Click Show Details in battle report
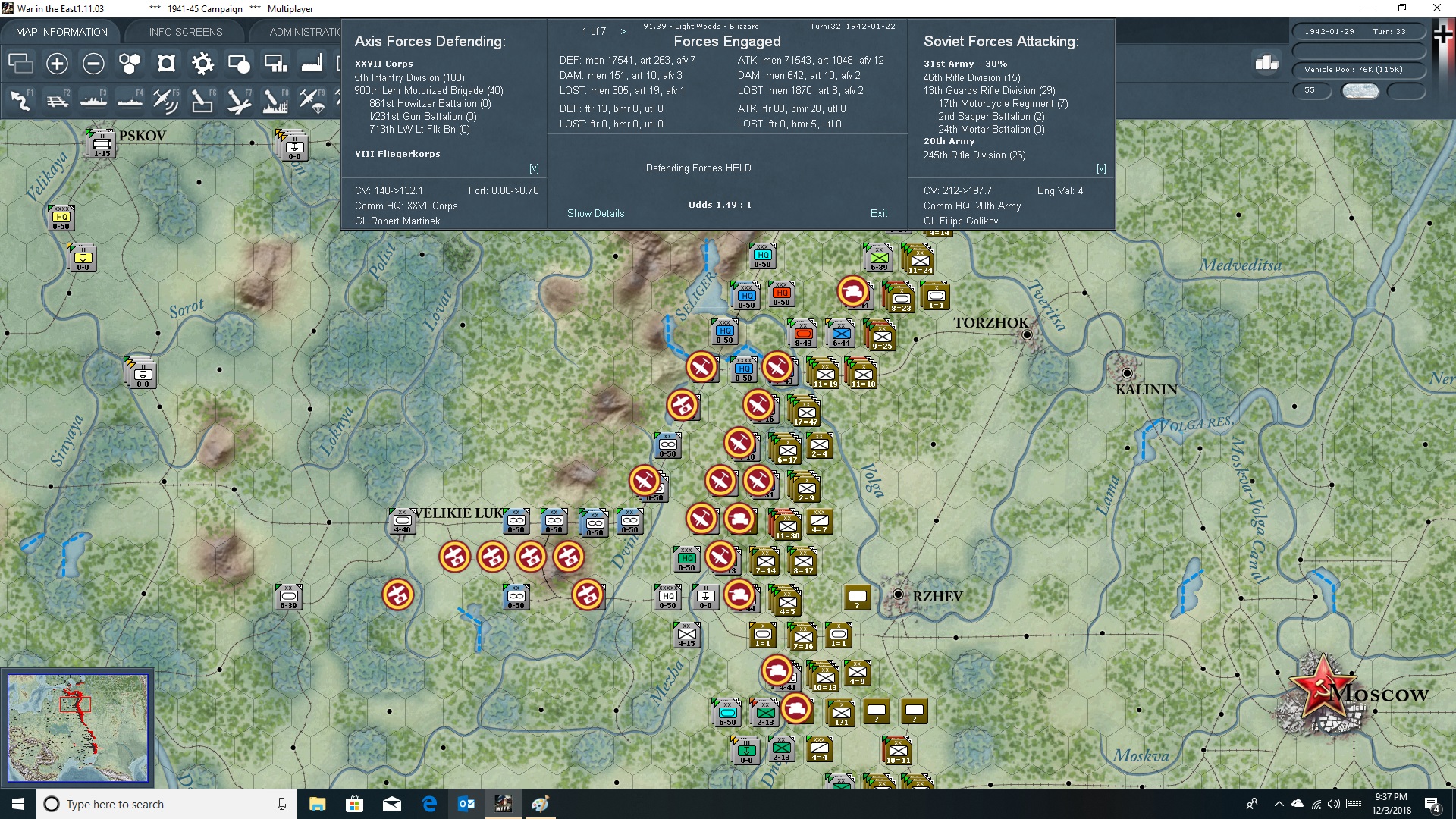The width and height of the screenshot is (1456, 819). coord(595,213)
